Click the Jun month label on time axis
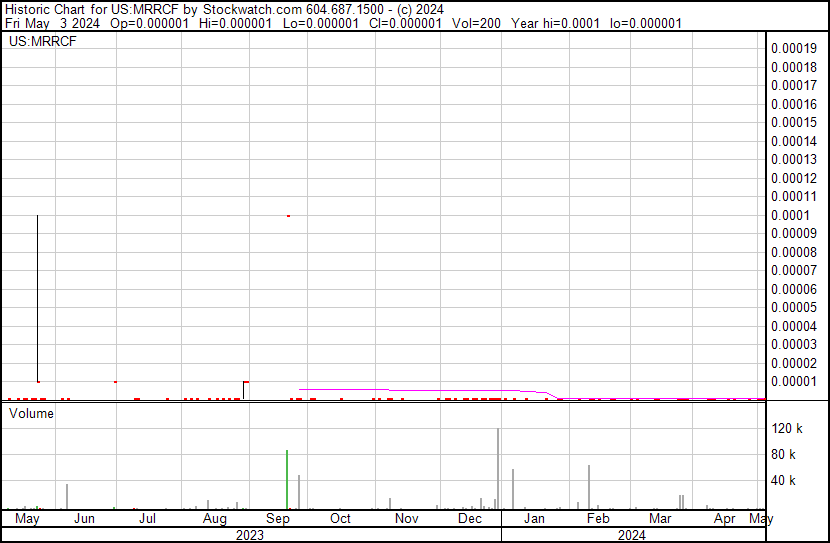The image size is (830, 543). [84, 518]
